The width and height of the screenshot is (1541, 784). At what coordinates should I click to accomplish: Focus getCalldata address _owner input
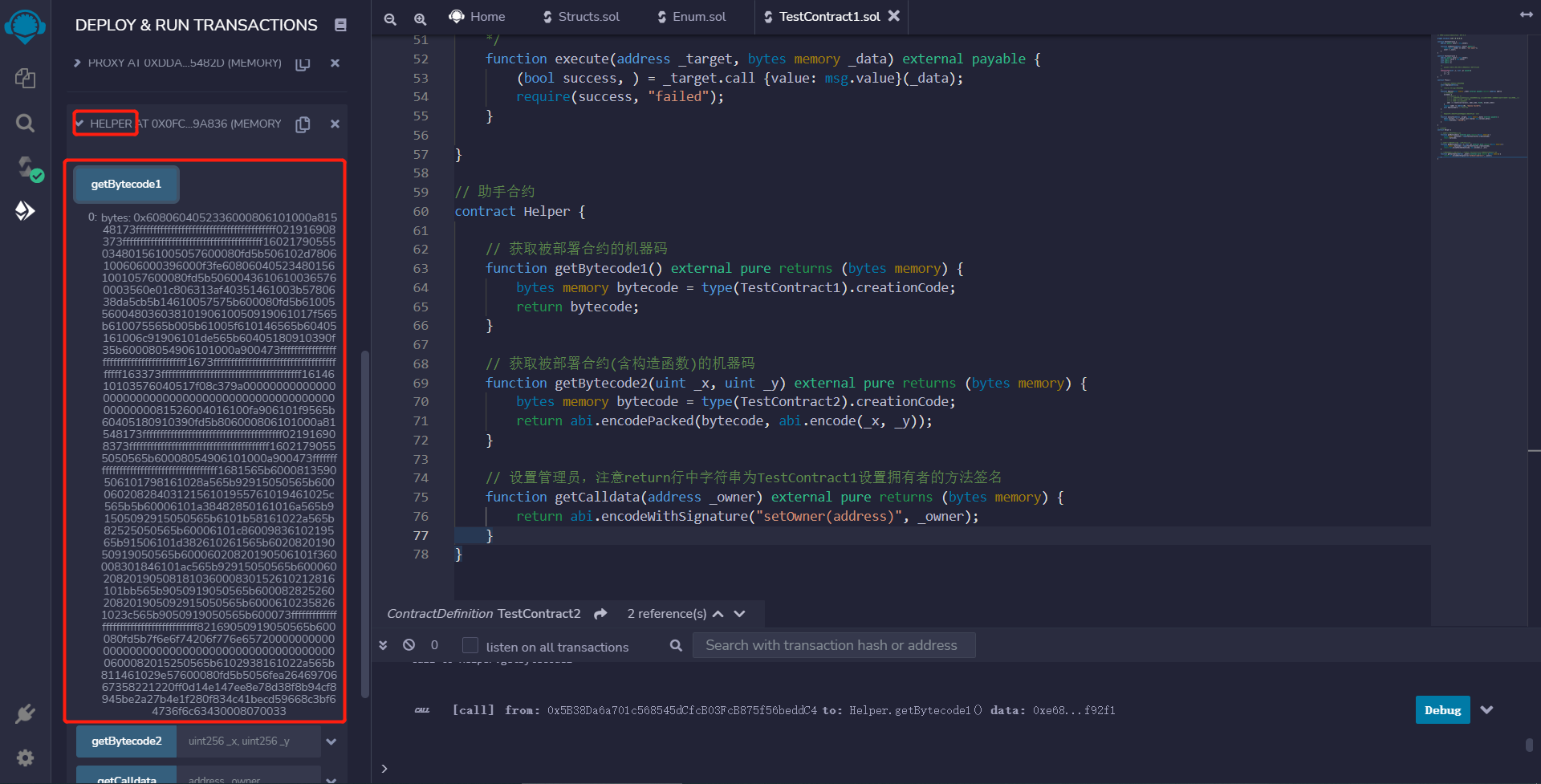coord(250,777)
